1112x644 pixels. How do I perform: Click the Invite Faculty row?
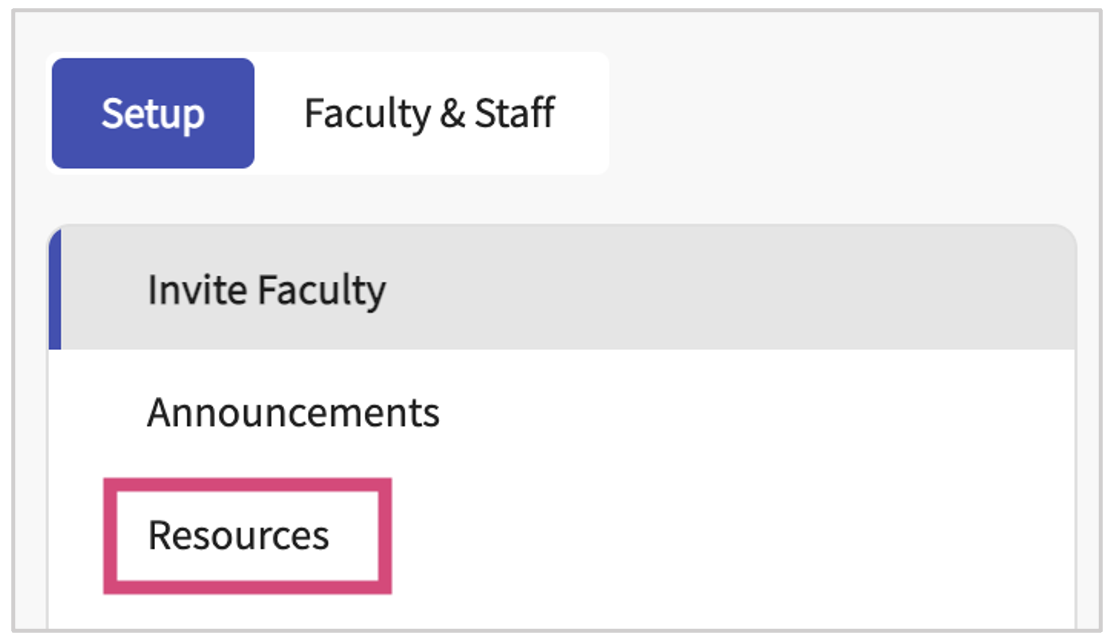point(560,291)
